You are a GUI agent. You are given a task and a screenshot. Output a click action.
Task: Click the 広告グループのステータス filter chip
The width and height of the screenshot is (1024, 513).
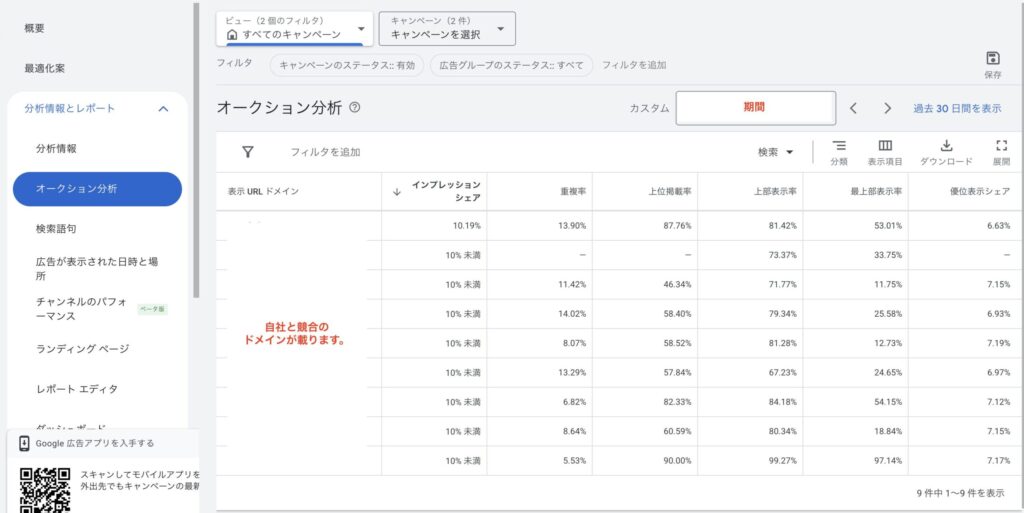point(511,65)
